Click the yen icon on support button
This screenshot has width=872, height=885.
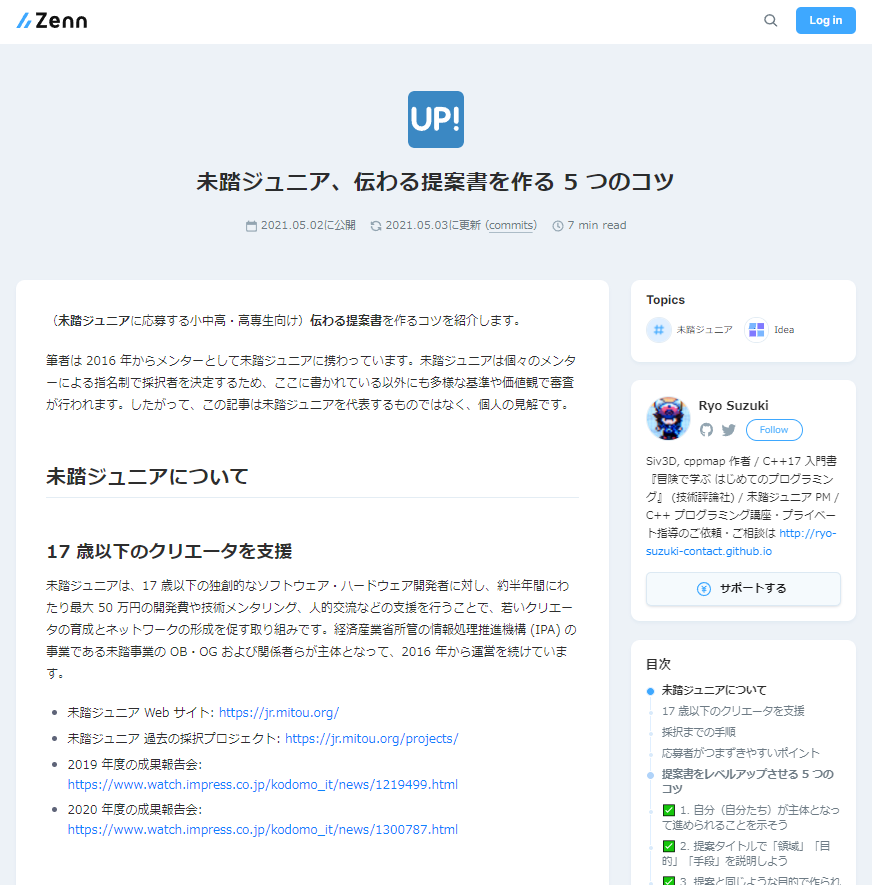704,589
